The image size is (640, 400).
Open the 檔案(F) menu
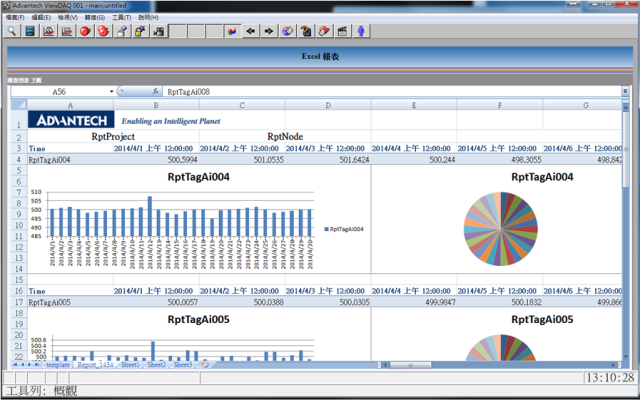click(14, 18)
